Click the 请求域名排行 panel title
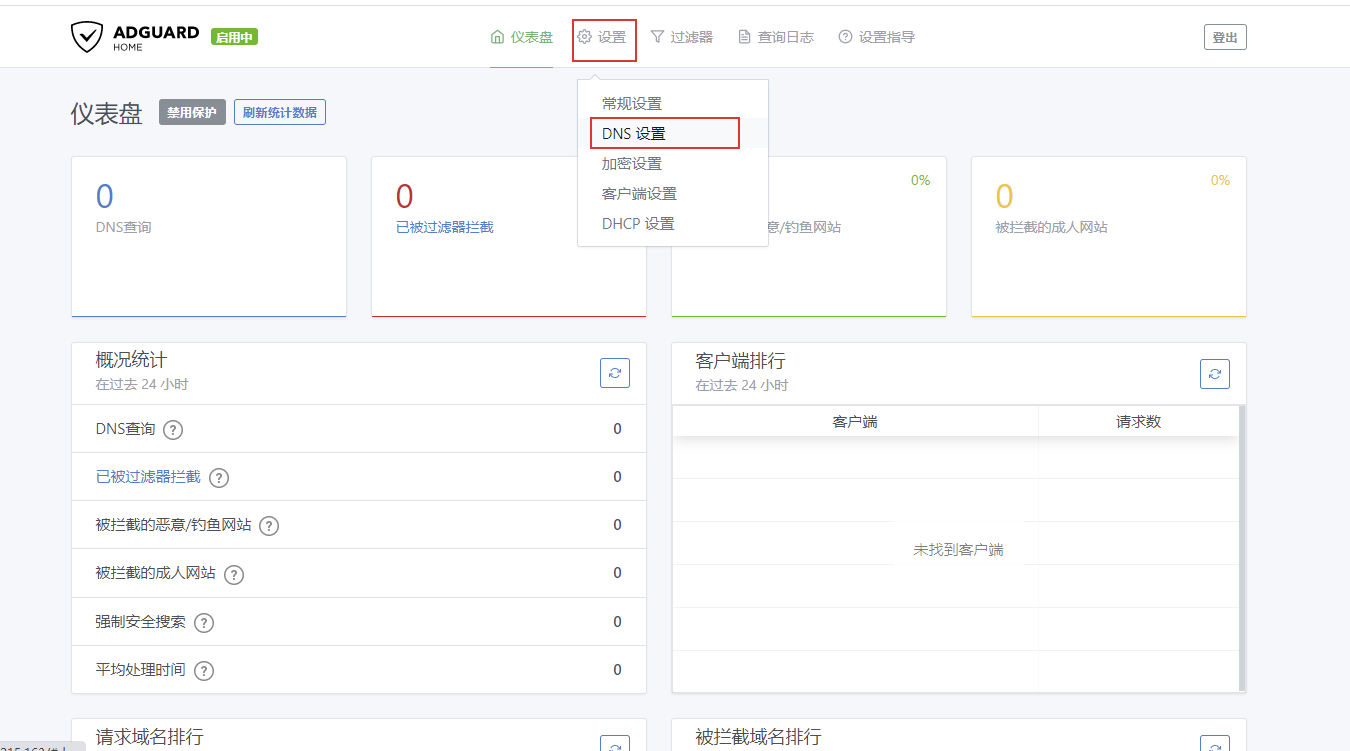The width and height of the screenshot is (1350, 751). click(149, 737)
